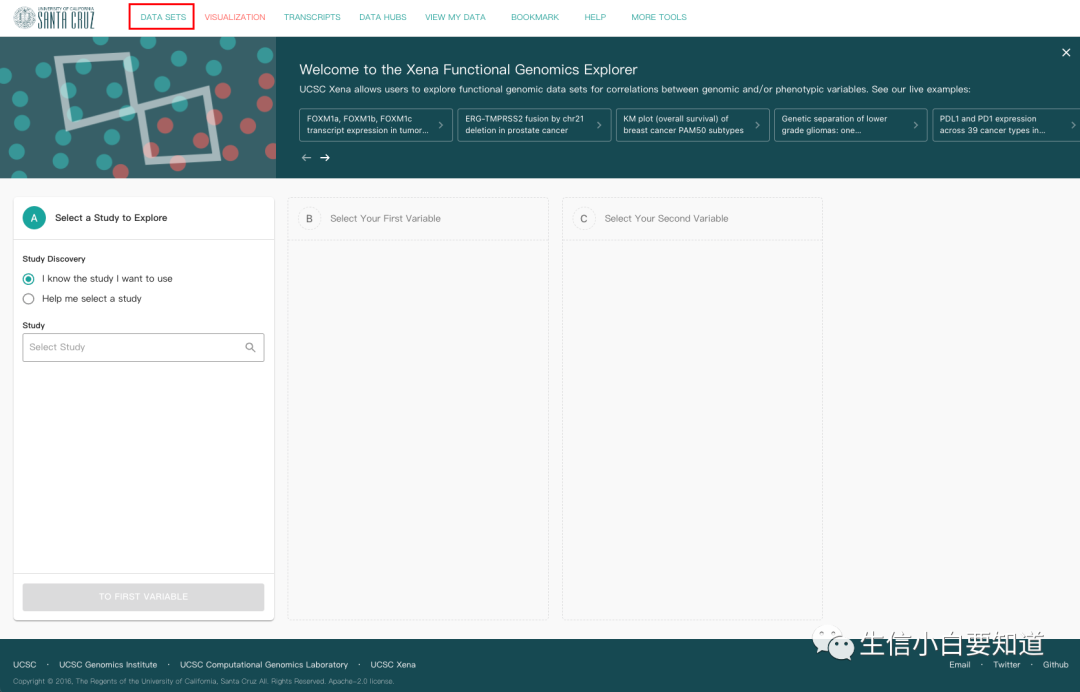This screenshot has height=692, width=1080.
Task: Click the step C circle icon
Action: [x=584, y=218]
